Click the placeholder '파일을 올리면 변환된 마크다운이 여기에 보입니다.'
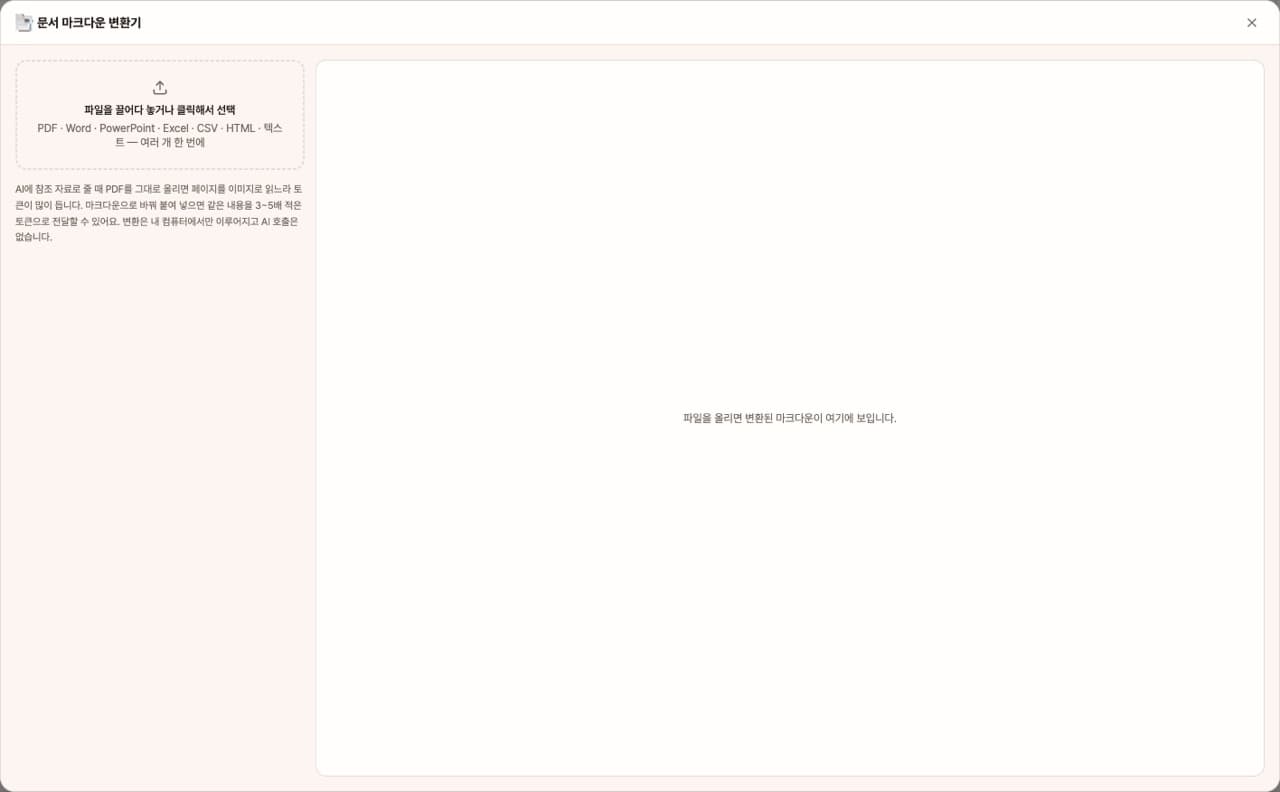 pyautogui.click(x=790, y=418)
